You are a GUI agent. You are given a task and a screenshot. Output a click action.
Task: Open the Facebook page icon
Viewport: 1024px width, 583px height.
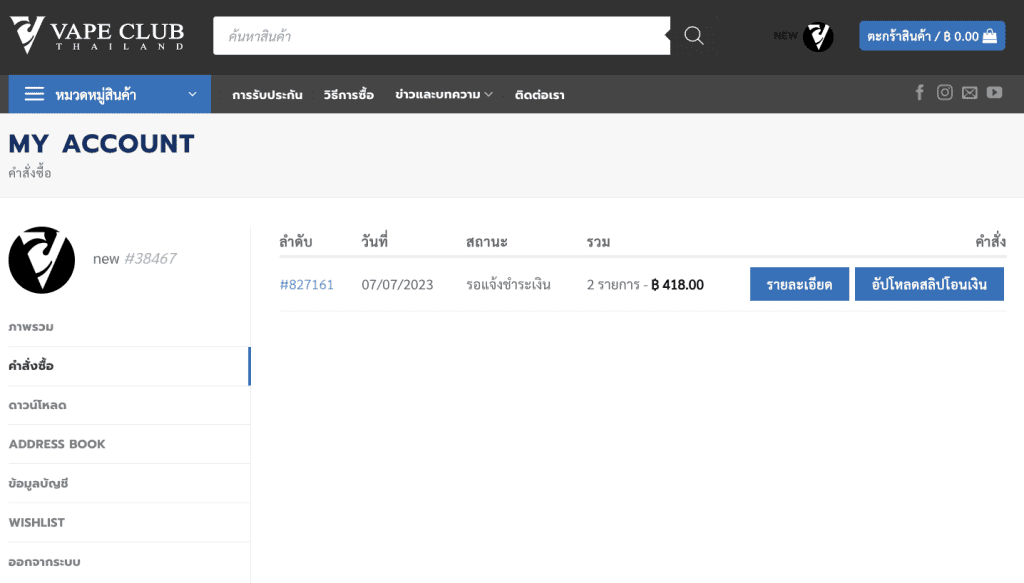(919, 92)
